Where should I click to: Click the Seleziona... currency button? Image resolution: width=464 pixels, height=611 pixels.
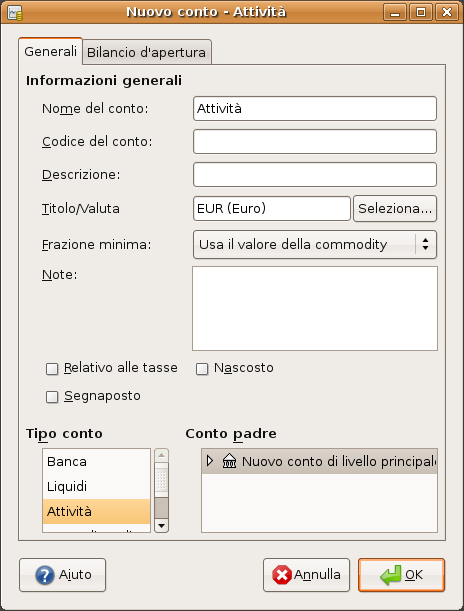[x=395, y=209]
